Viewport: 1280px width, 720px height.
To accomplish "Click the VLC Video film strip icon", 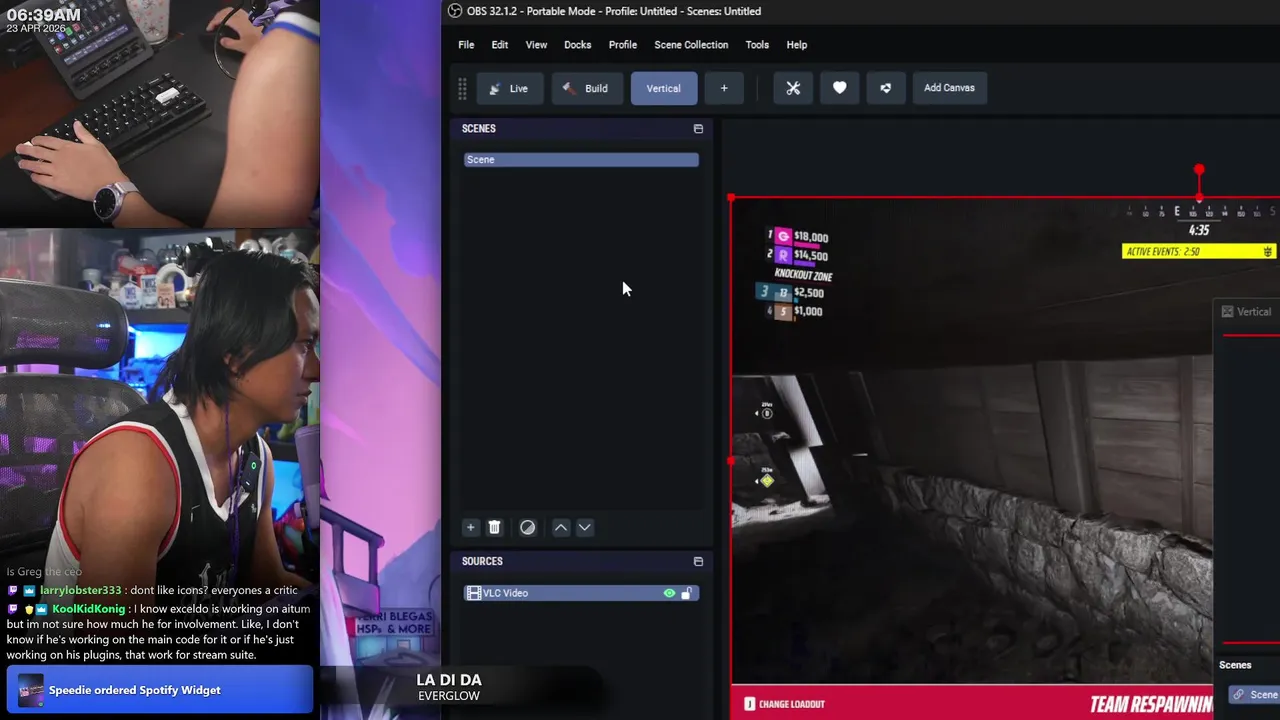I will click(474, 593).
